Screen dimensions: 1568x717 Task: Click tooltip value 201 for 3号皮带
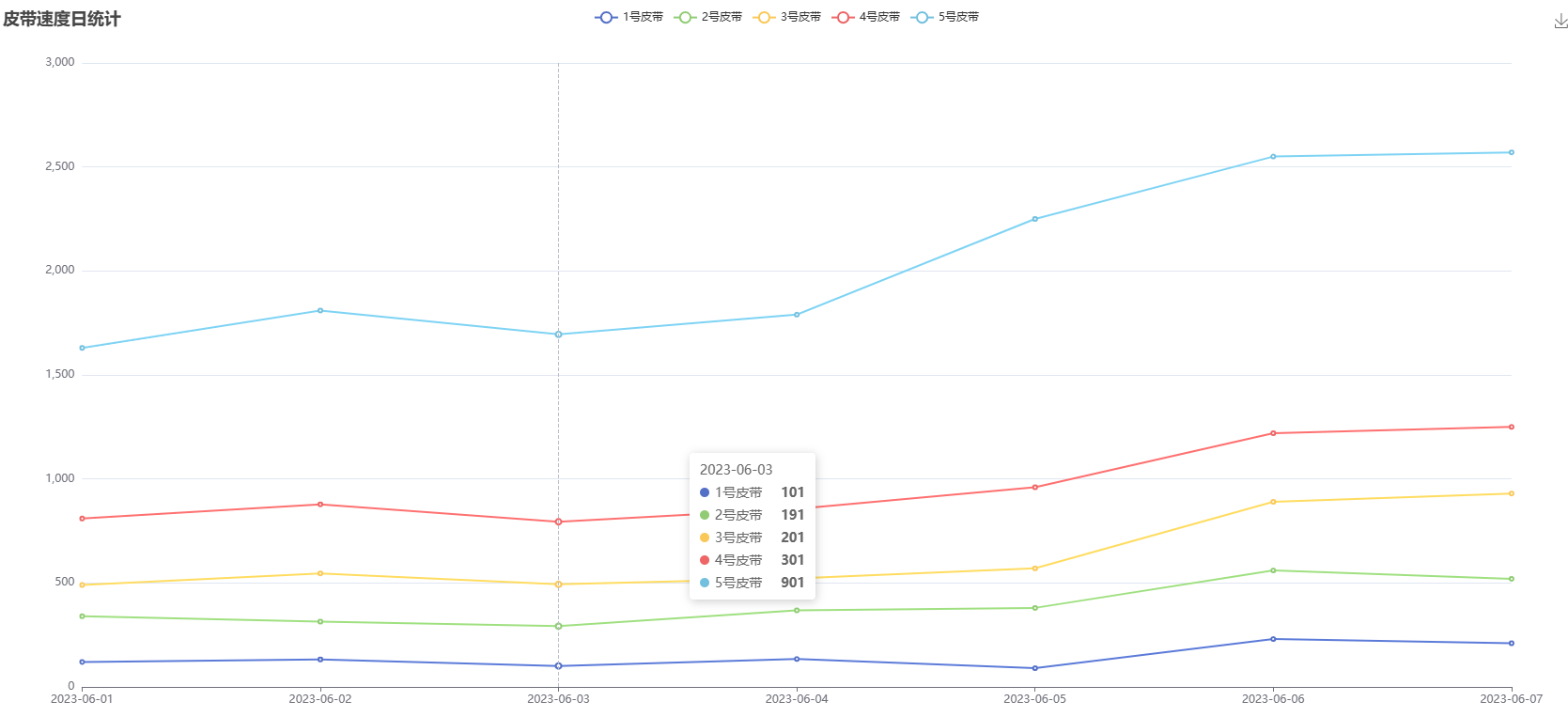(792, 538)
